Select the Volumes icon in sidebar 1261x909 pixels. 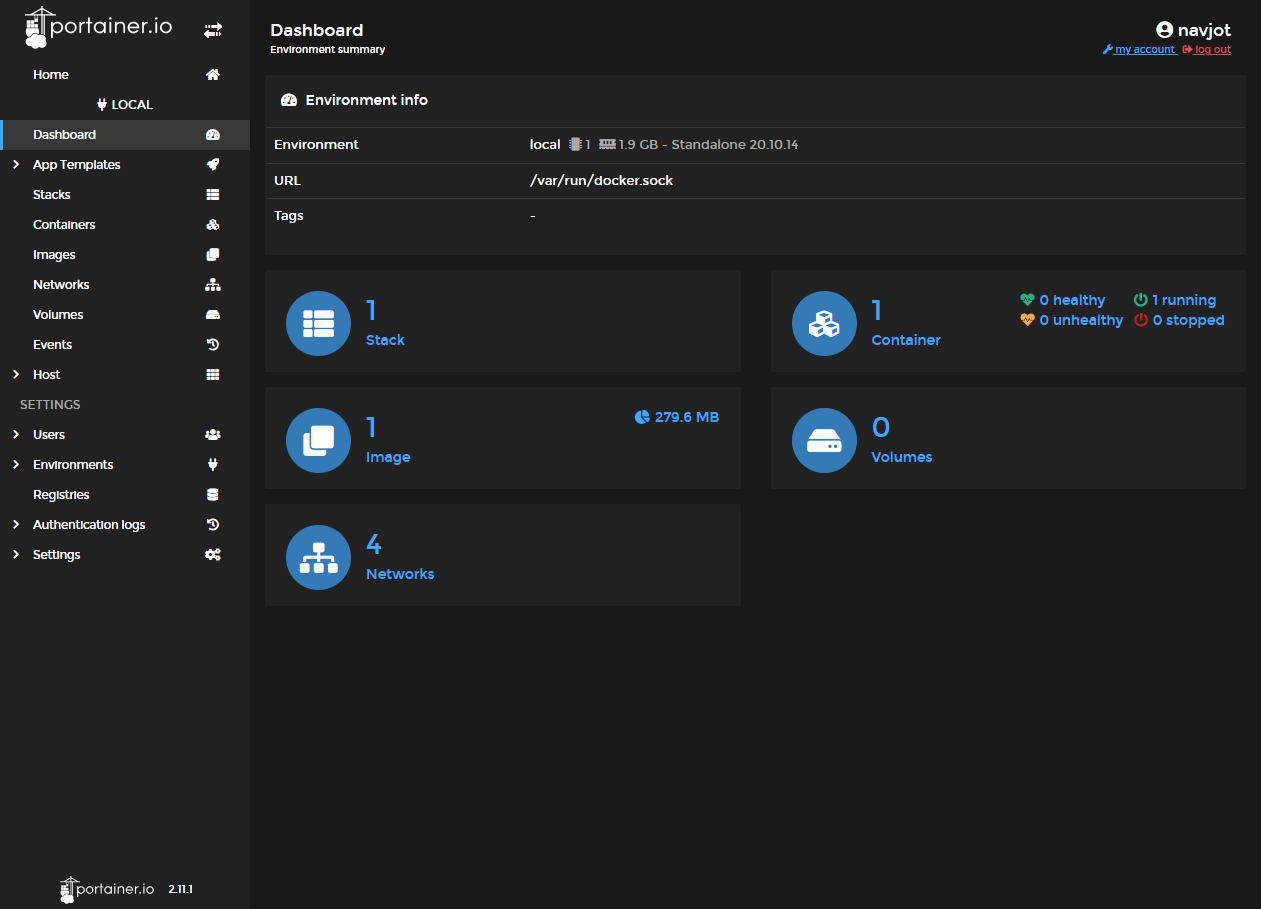(212, 314)
